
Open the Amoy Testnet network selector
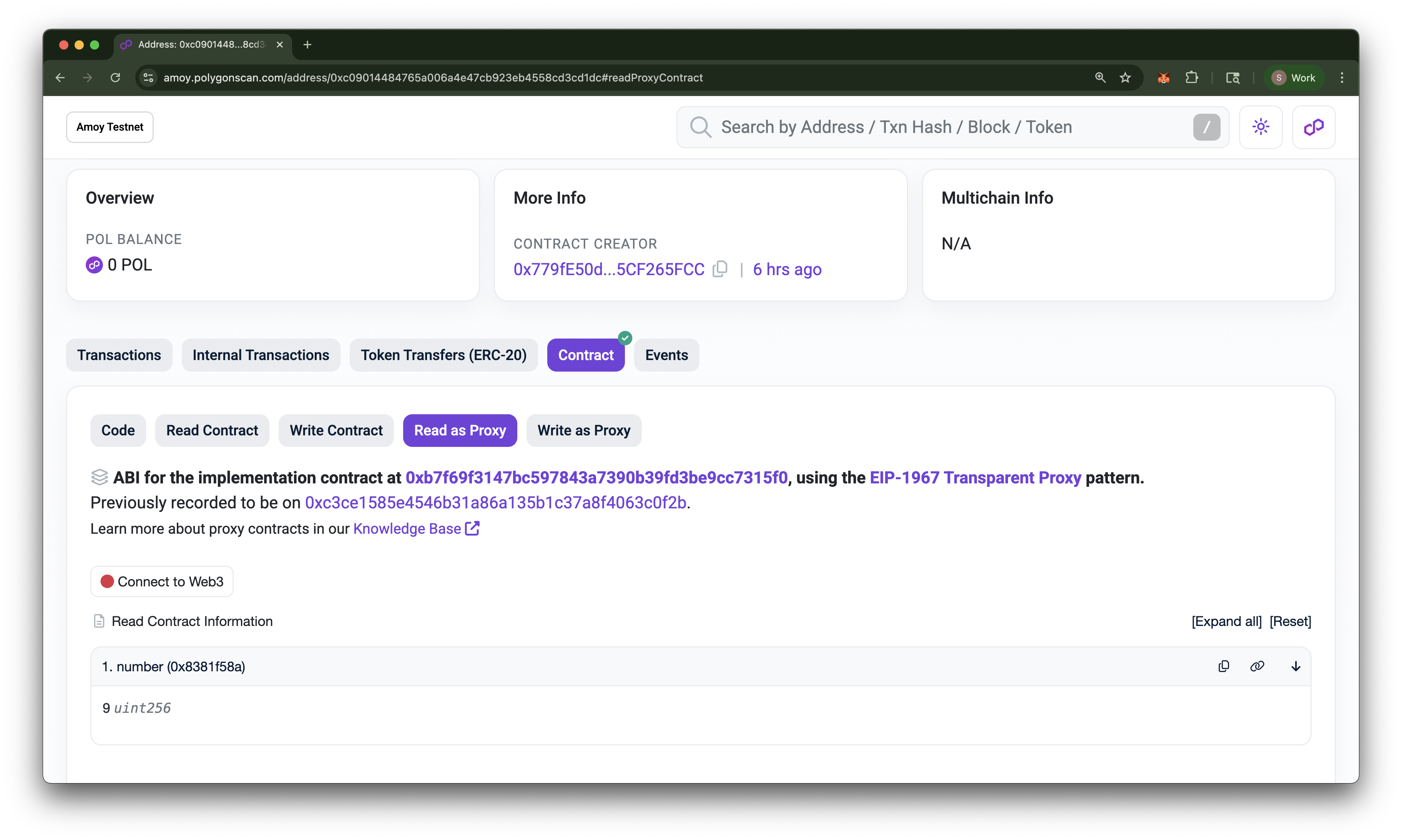[x=110, y=127]
